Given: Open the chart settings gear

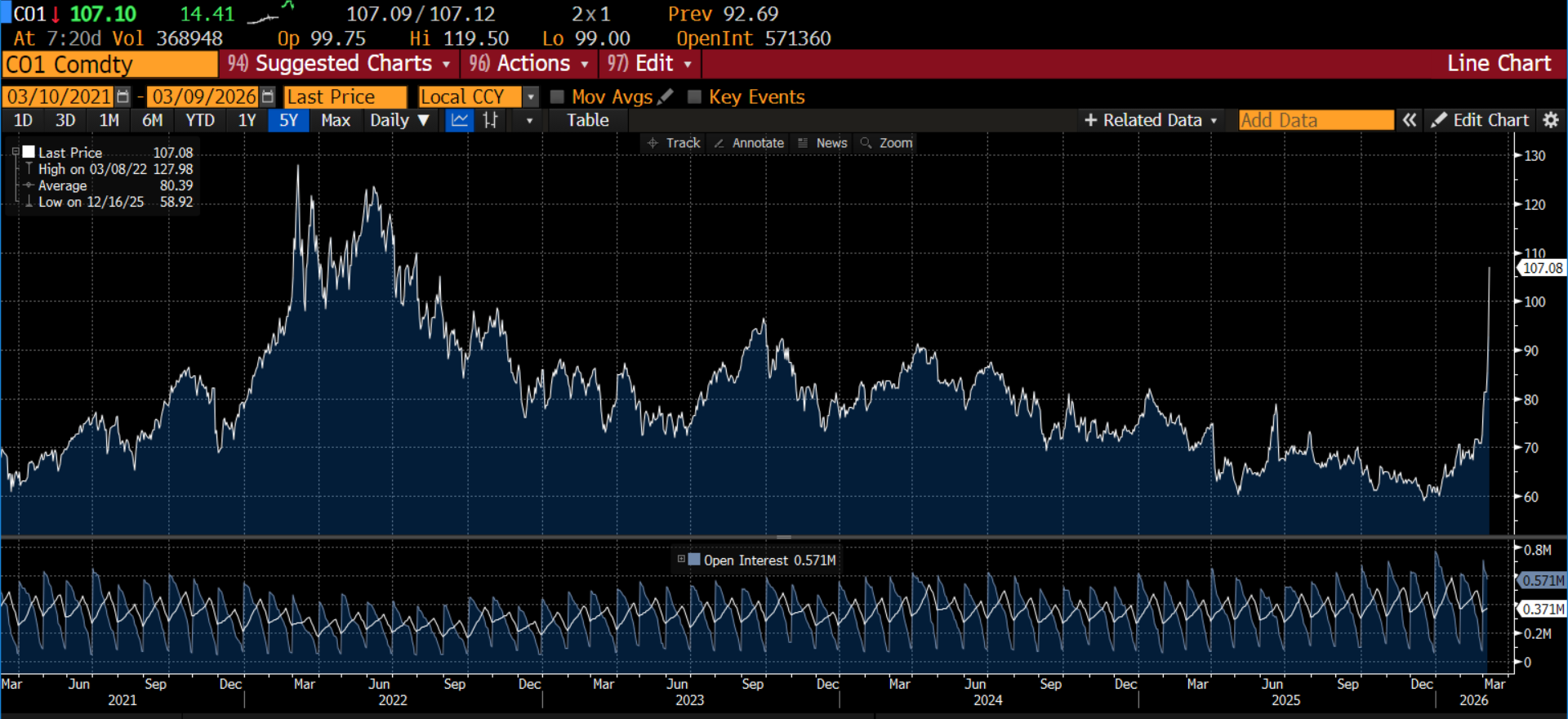Looking at the screenshot, I should click(1551, 121).
